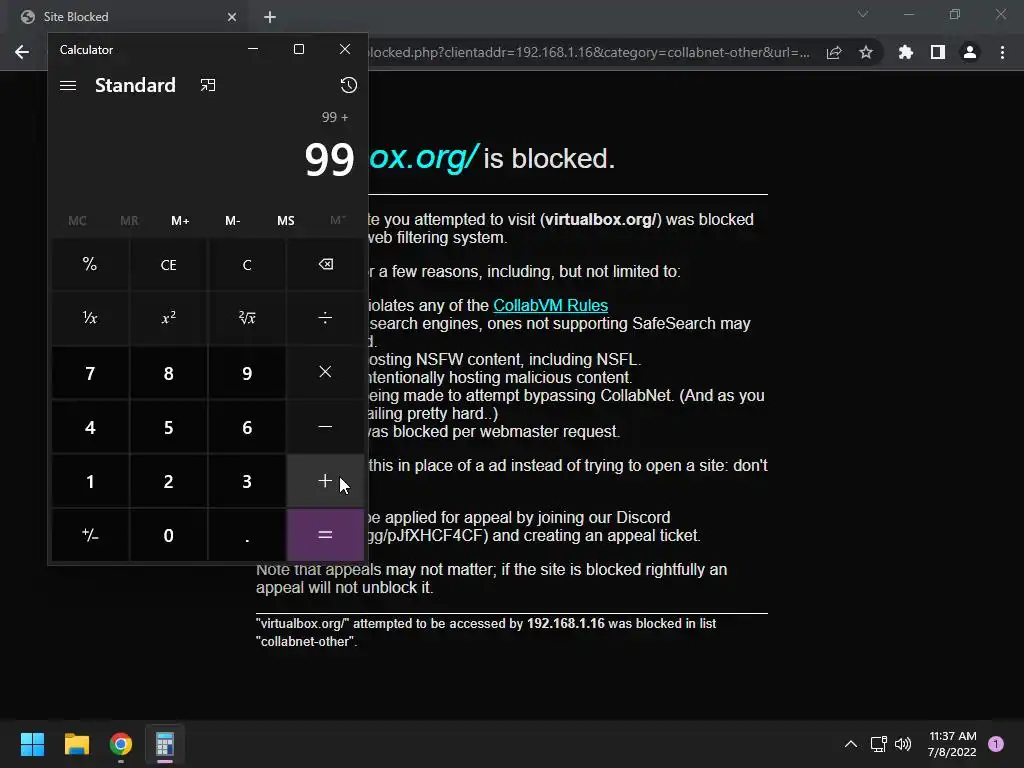Click the purple equals key
The image size is (1024, 768).
325,535
